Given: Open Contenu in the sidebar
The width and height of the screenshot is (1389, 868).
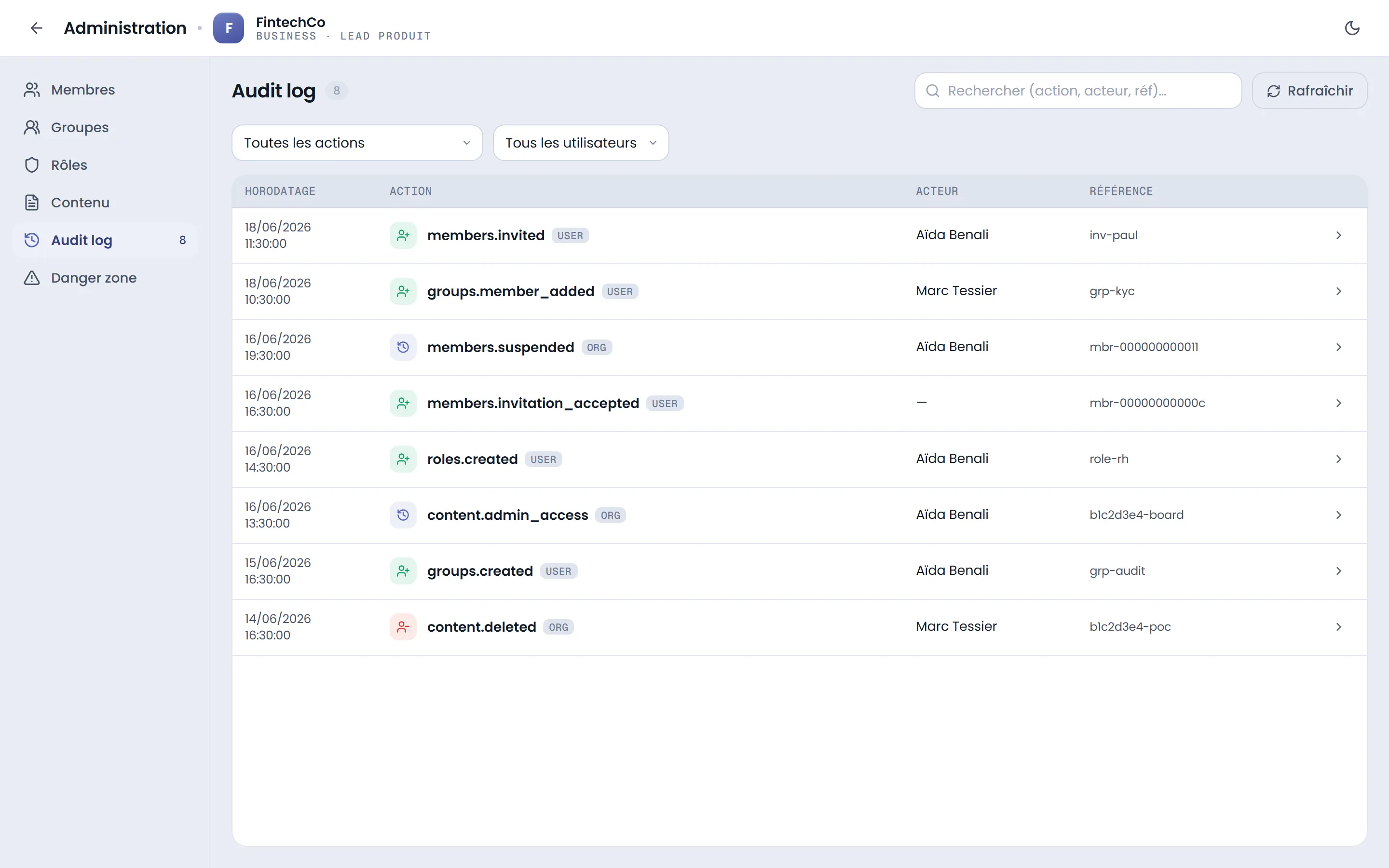Looking at the screenshot, I should pyautogui.click(x=105, y=203).
